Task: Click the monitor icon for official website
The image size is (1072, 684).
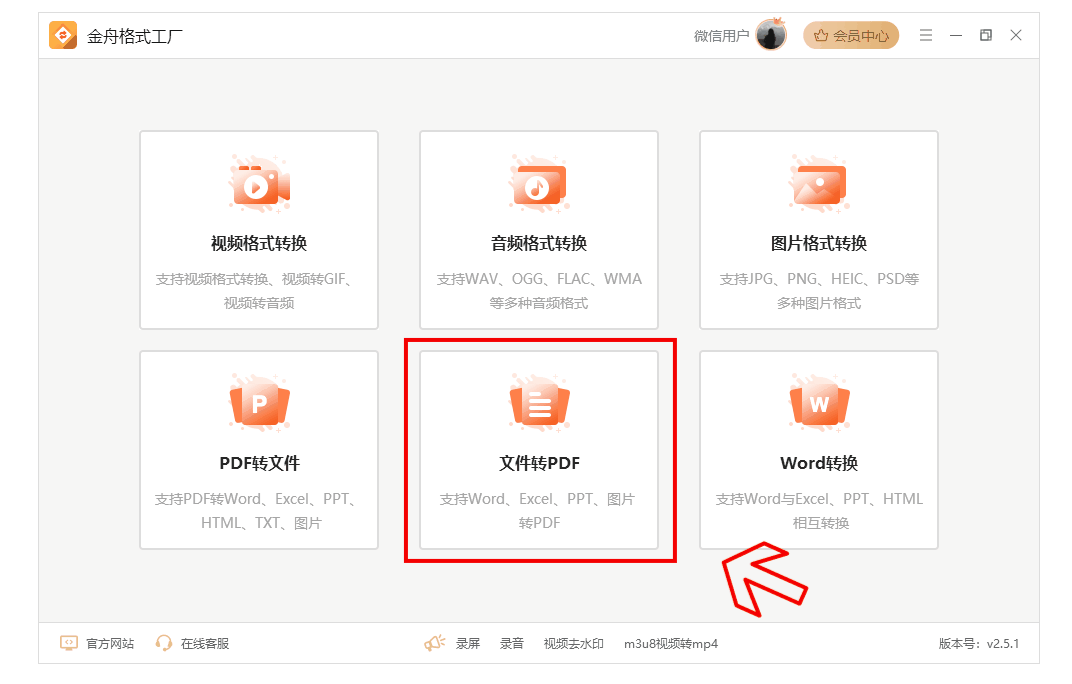Action: point(69,643)
